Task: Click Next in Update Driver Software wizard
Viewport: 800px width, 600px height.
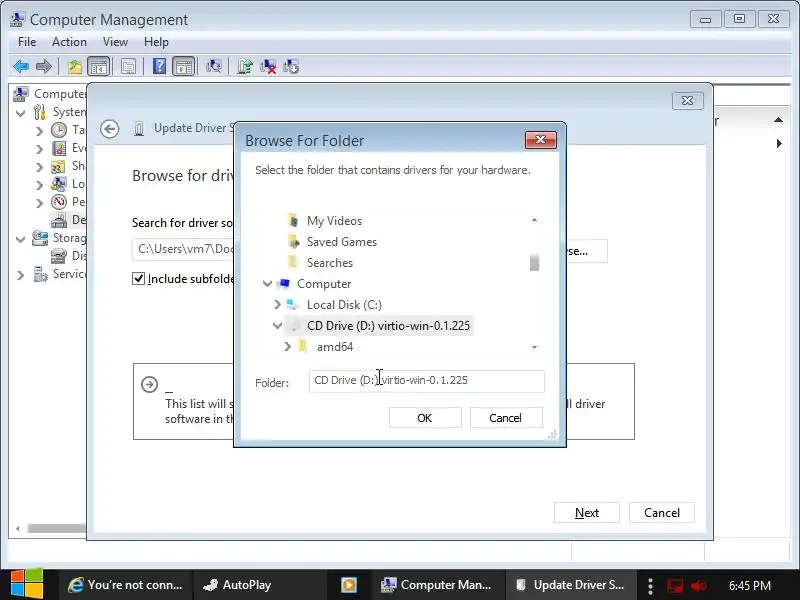Action: point(587,513)
